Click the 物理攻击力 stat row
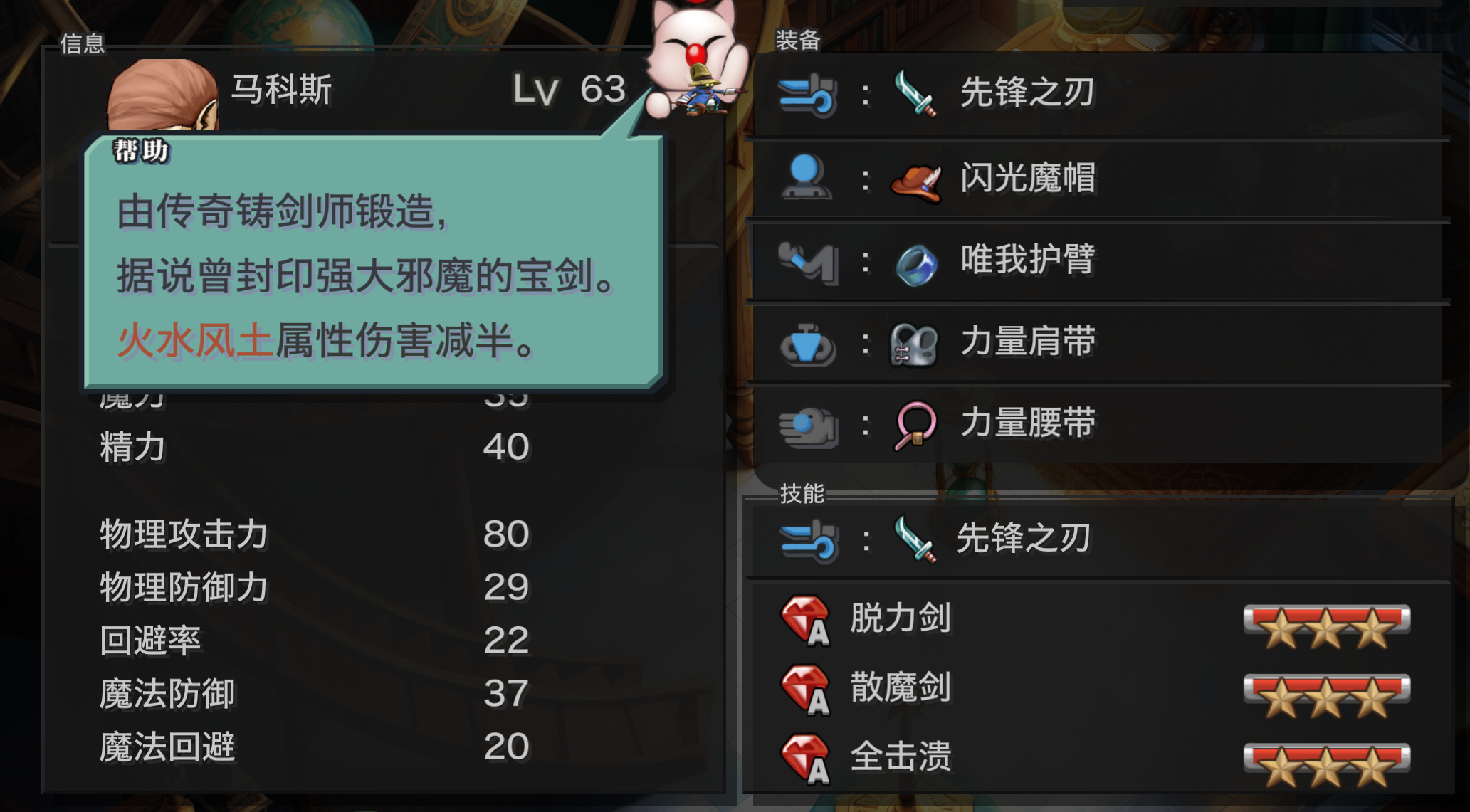The image size is (1470, 812). click(315, 534)
